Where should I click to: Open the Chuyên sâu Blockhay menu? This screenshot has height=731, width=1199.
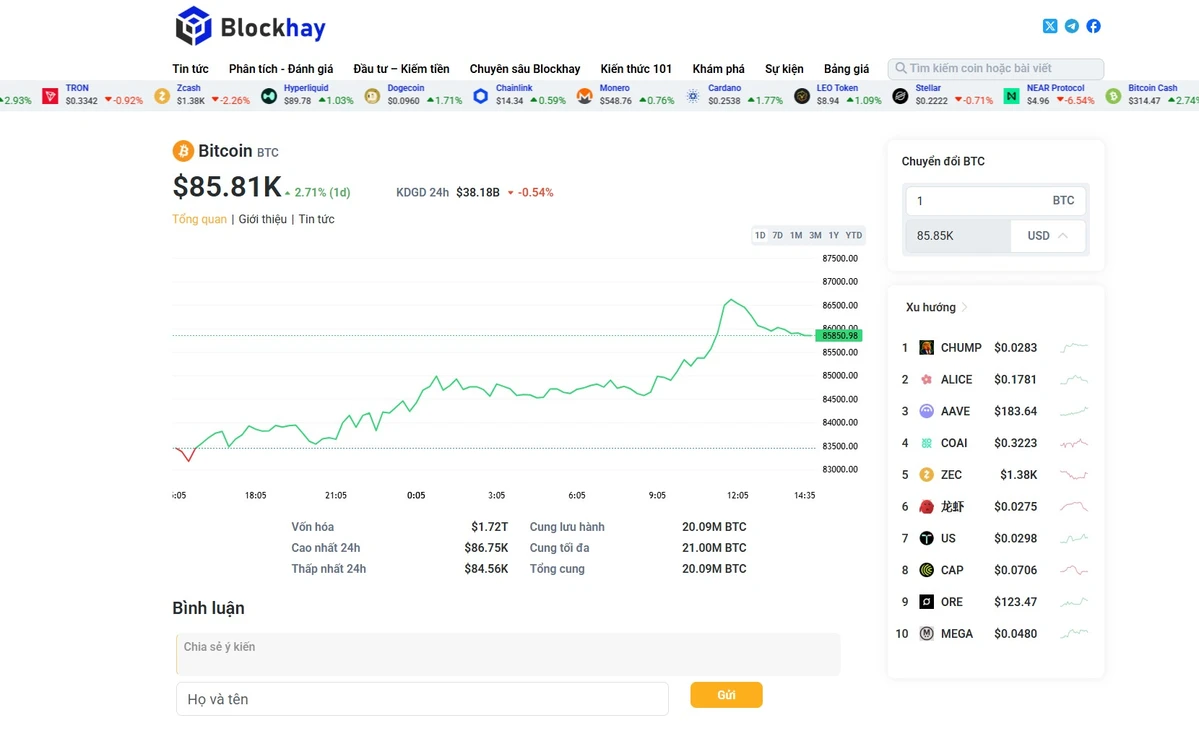pos(525,69)
